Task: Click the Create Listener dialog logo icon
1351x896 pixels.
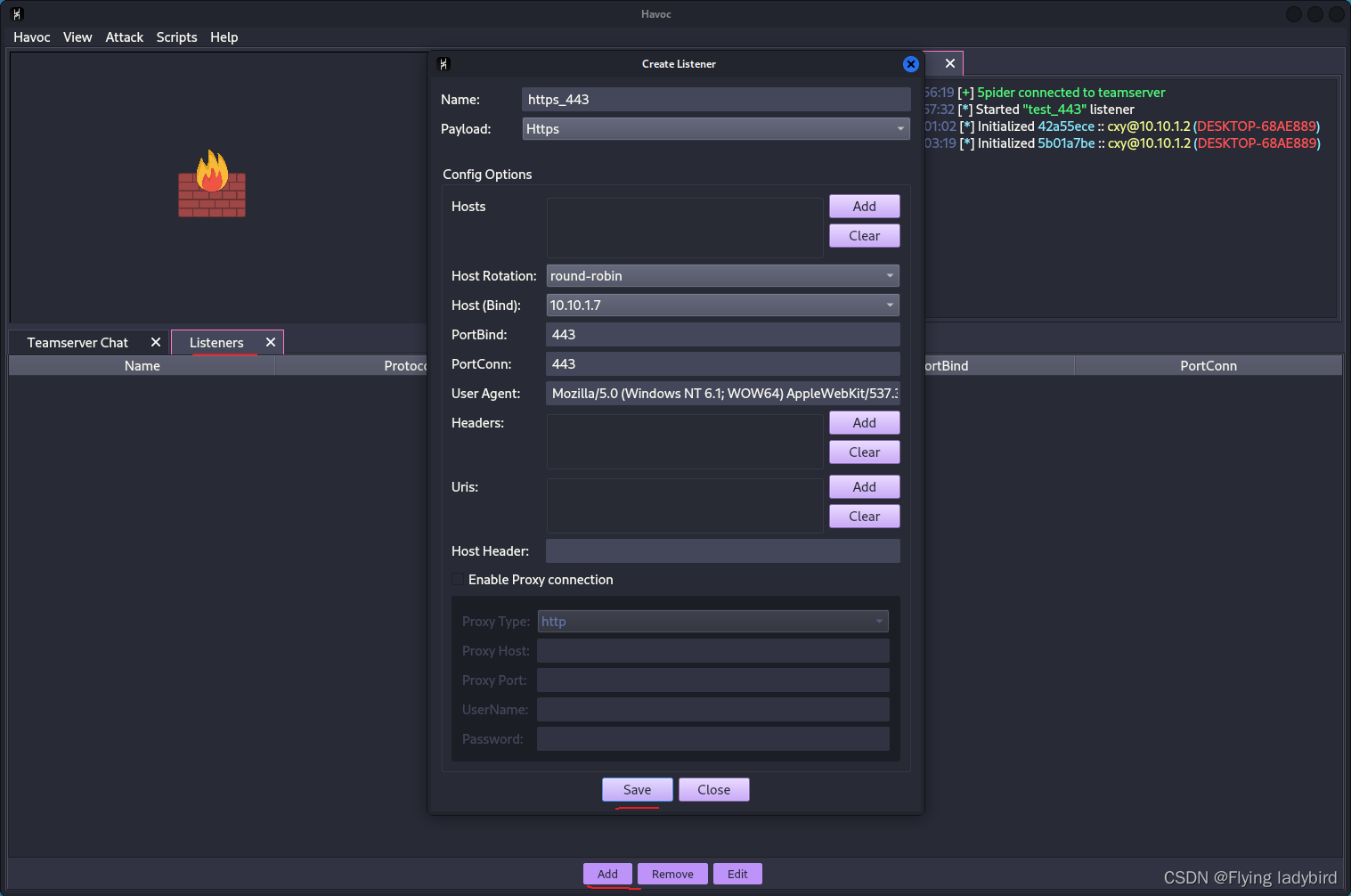Action: 444,64
